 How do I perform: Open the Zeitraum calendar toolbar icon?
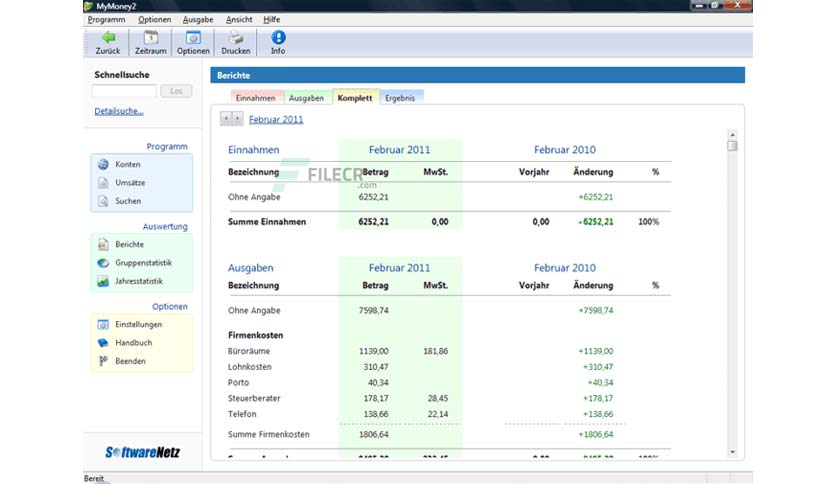point(151,37)
